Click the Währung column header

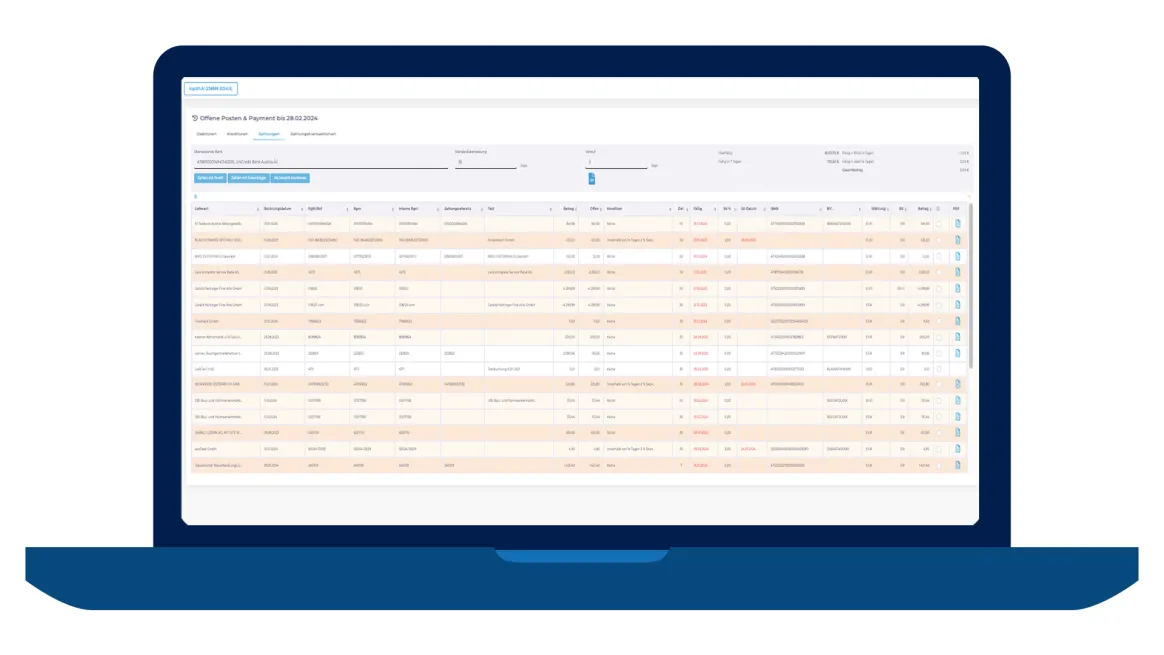[878, 209]
